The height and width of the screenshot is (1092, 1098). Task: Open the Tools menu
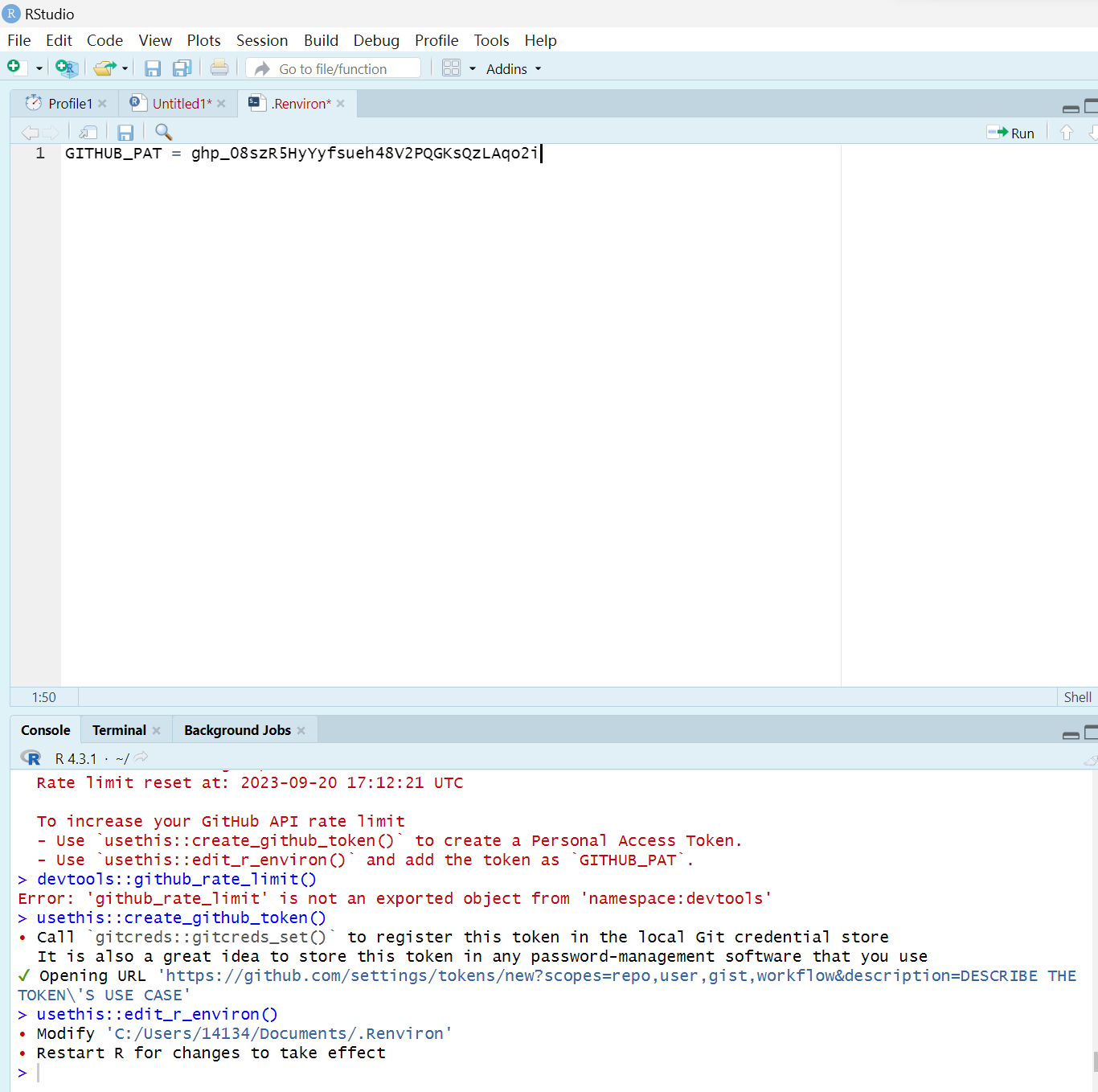coord(492,40)
